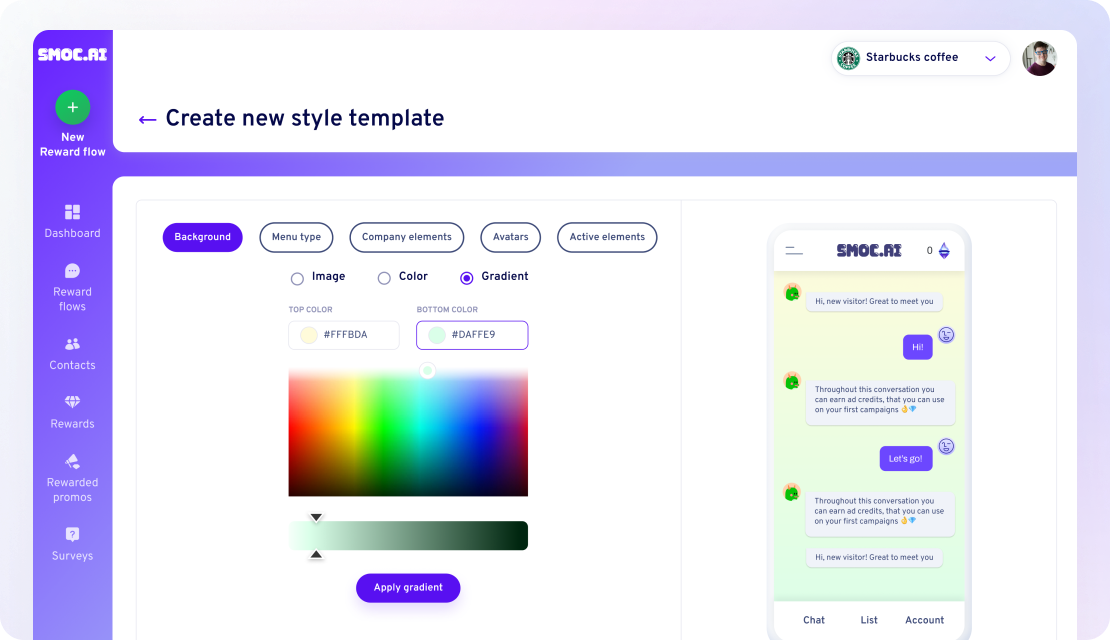Click the Apply gradient button
The width and height of the screenshot is (1110, 640).
[408, 588]
